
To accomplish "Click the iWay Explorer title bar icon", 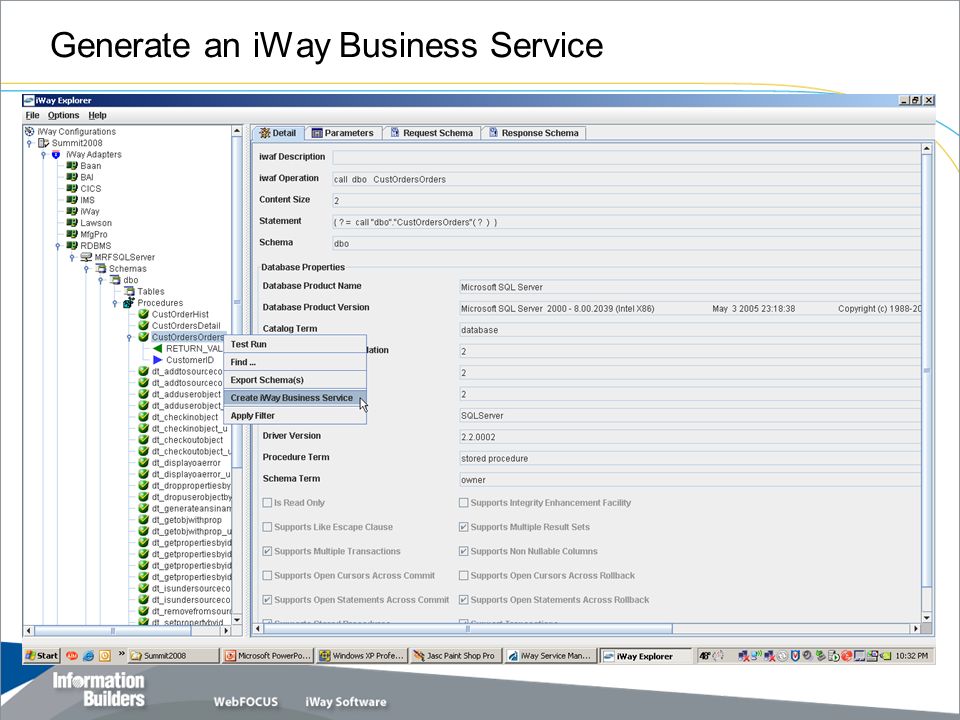I will (x=29, y=100).
